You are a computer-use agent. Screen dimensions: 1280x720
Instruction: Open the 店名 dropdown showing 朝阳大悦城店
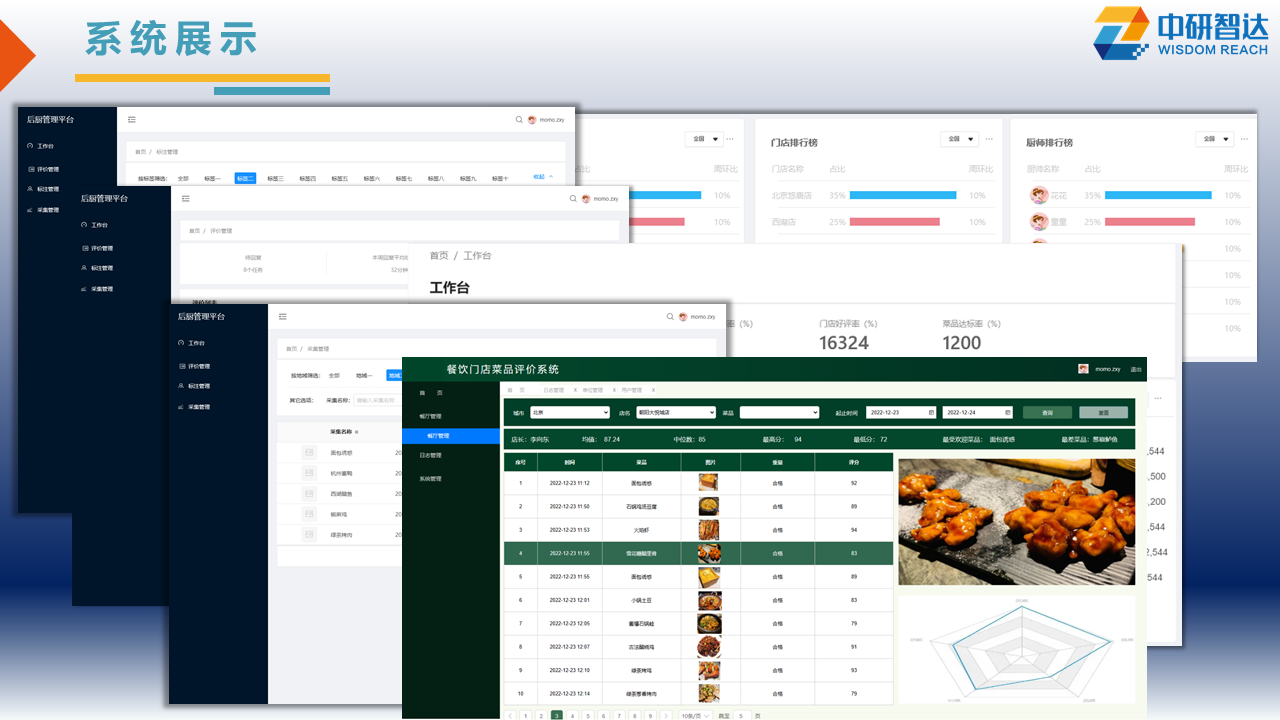pos(675,412)
